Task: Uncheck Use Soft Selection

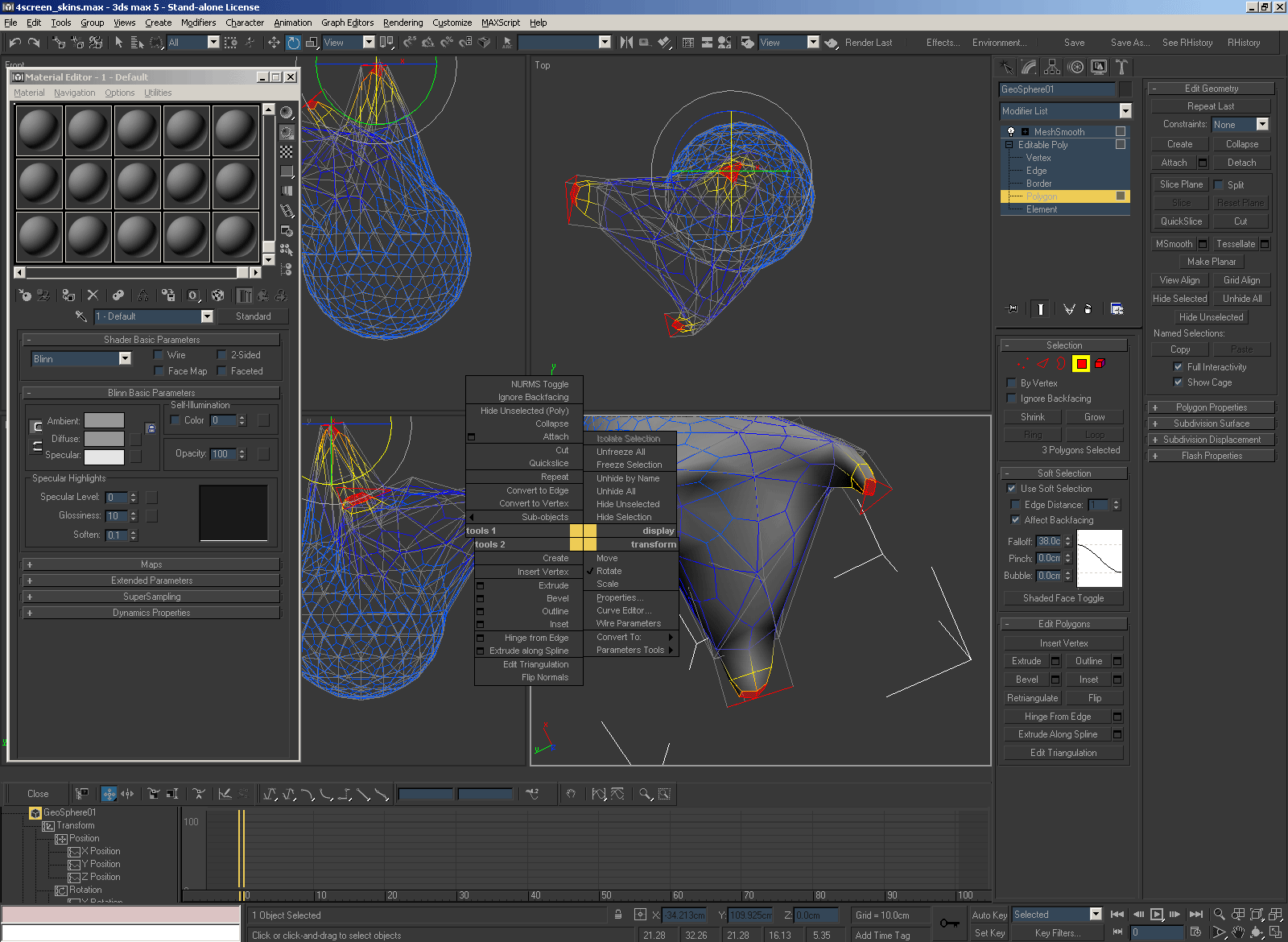Action: pos(1012,489)
